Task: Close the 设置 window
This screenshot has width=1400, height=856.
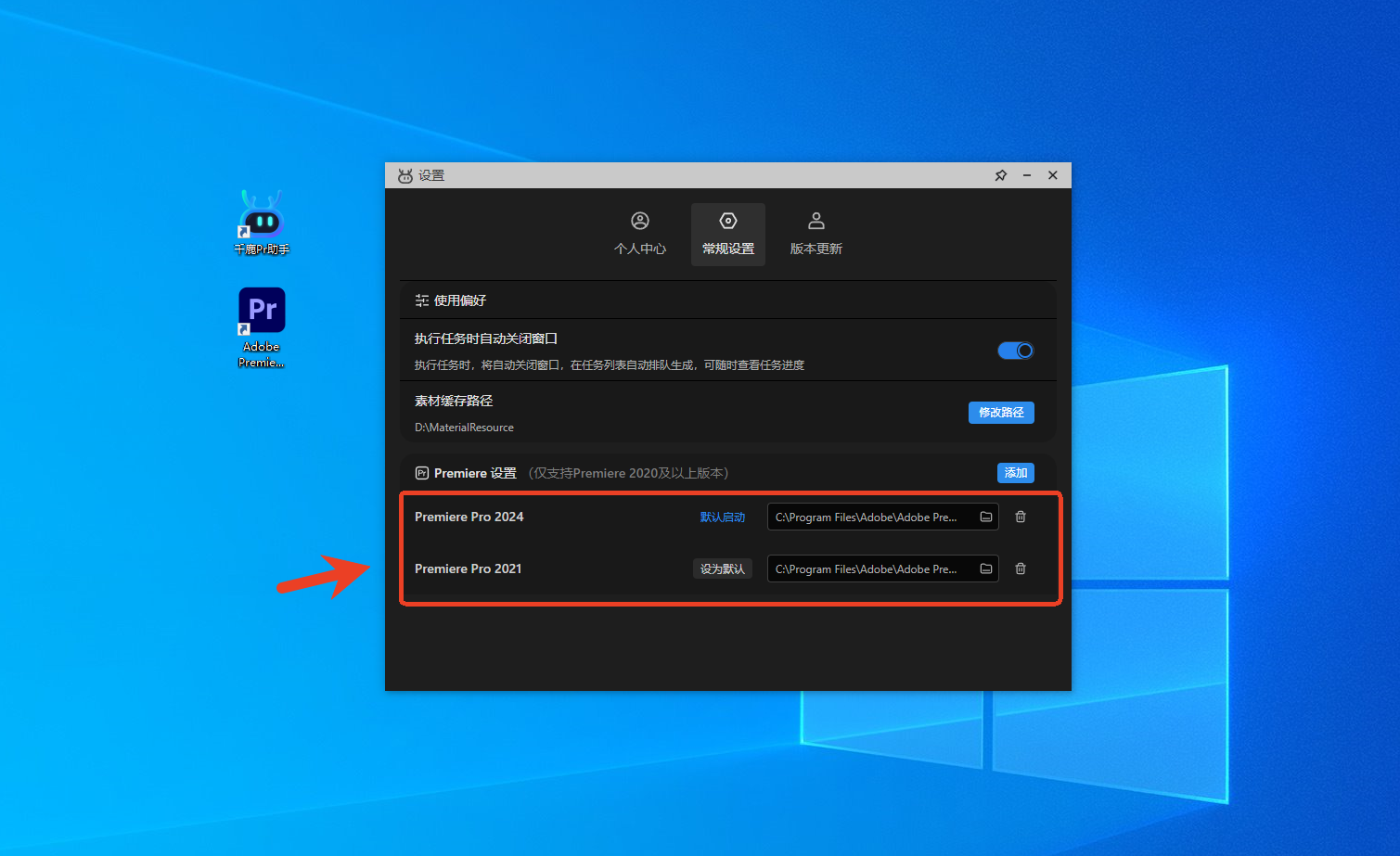Action: coord(1053,175)
